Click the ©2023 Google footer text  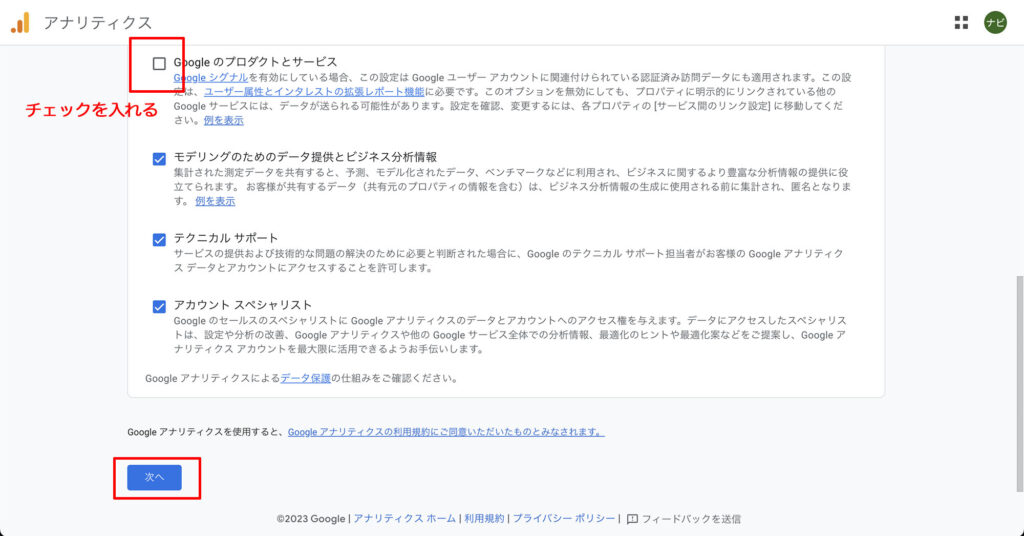(x=311, y=519)
